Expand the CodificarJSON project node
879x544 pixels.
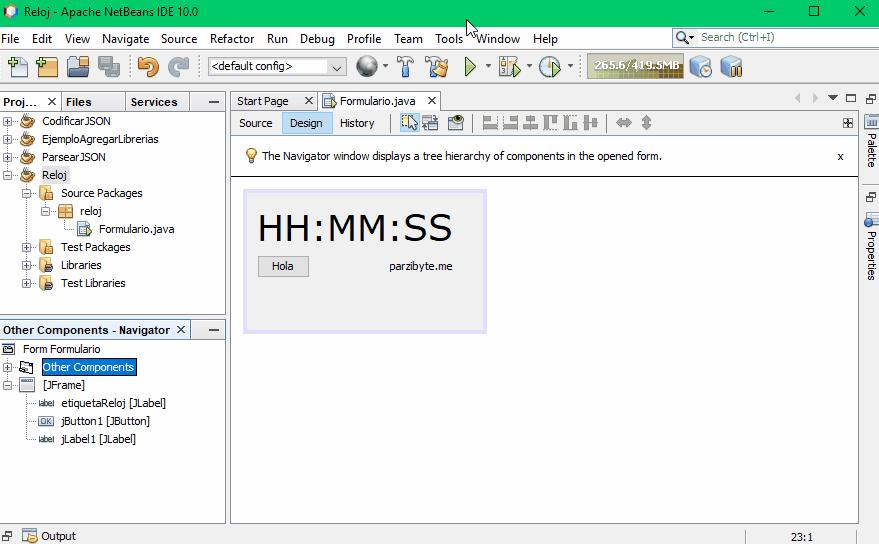coord(7,121)
